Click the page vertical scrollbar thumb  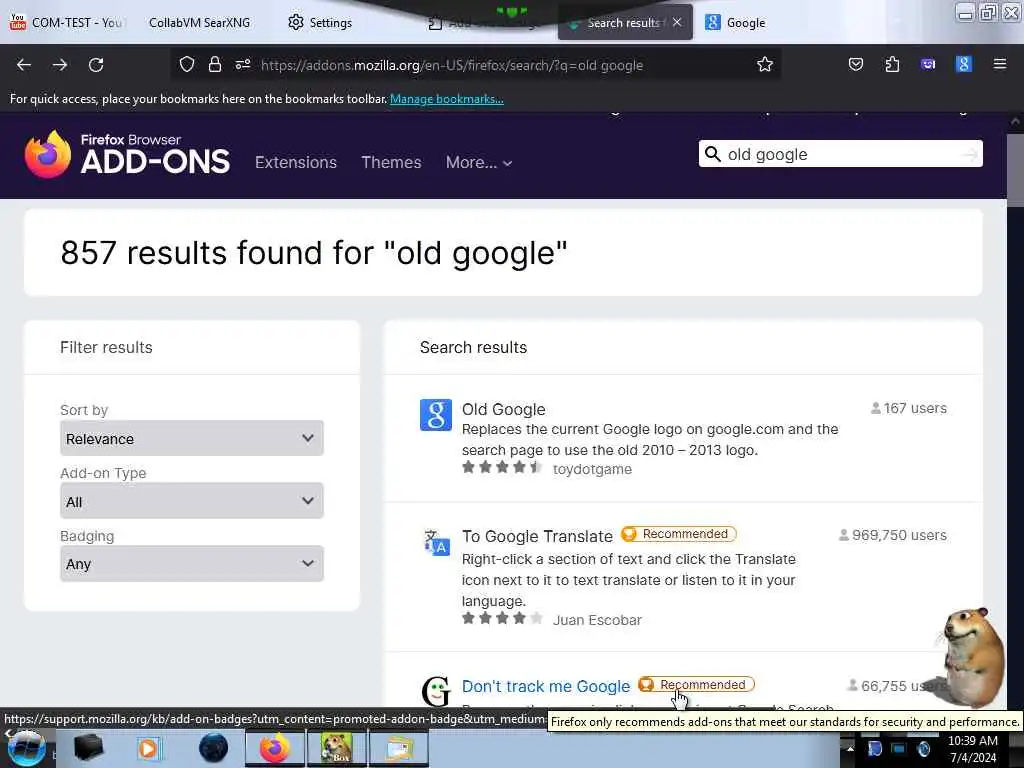click(1015, 171)
